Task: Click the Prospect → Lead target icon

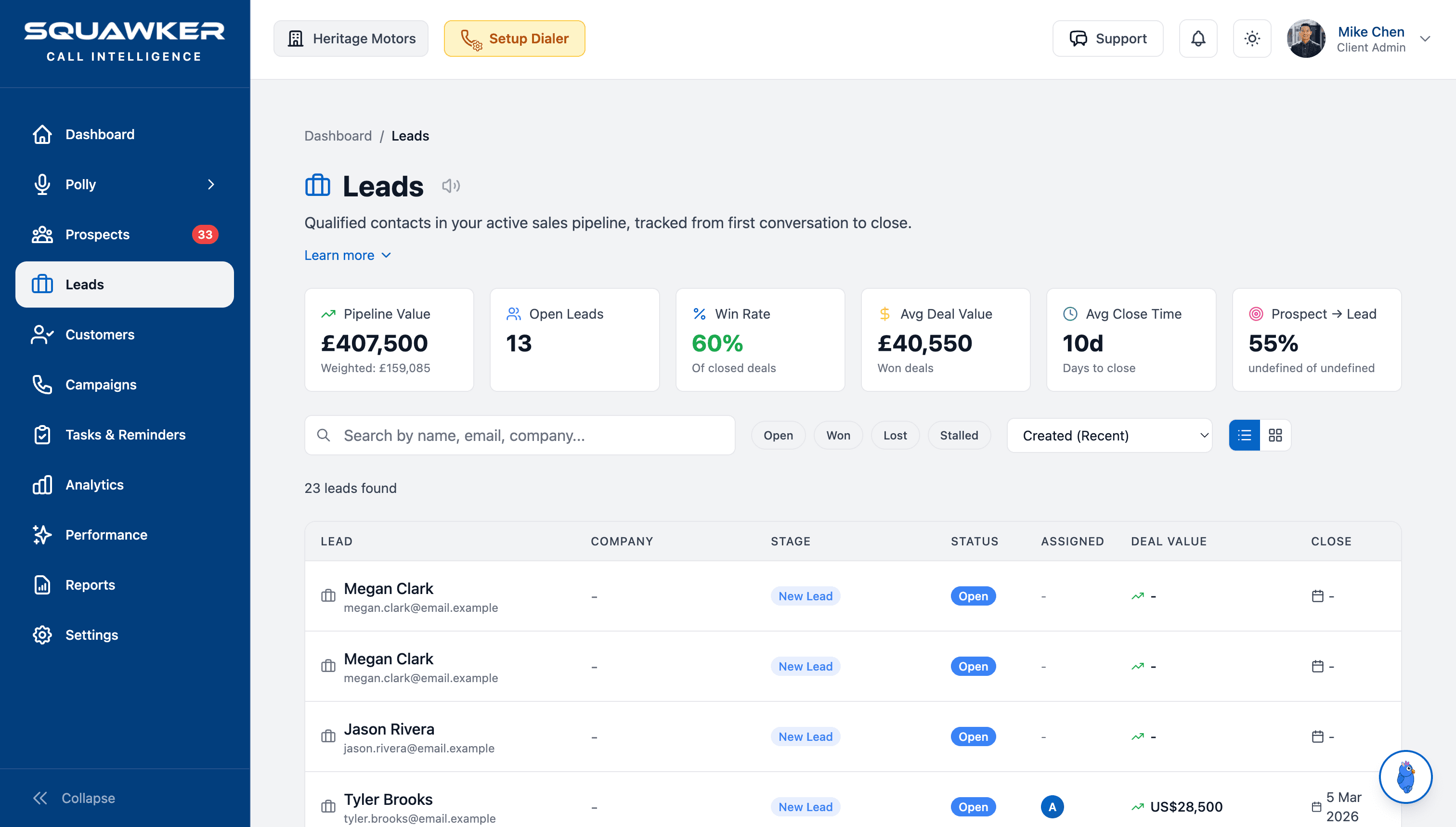Action: point(1256,313)
